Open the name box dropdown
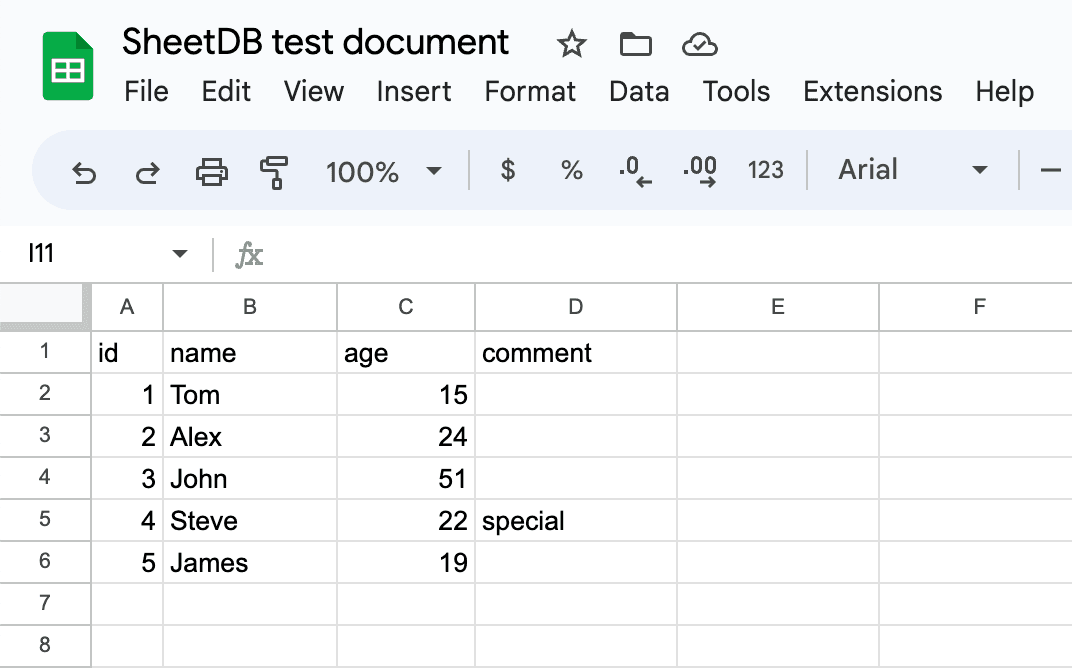 [x=180, y=253]
